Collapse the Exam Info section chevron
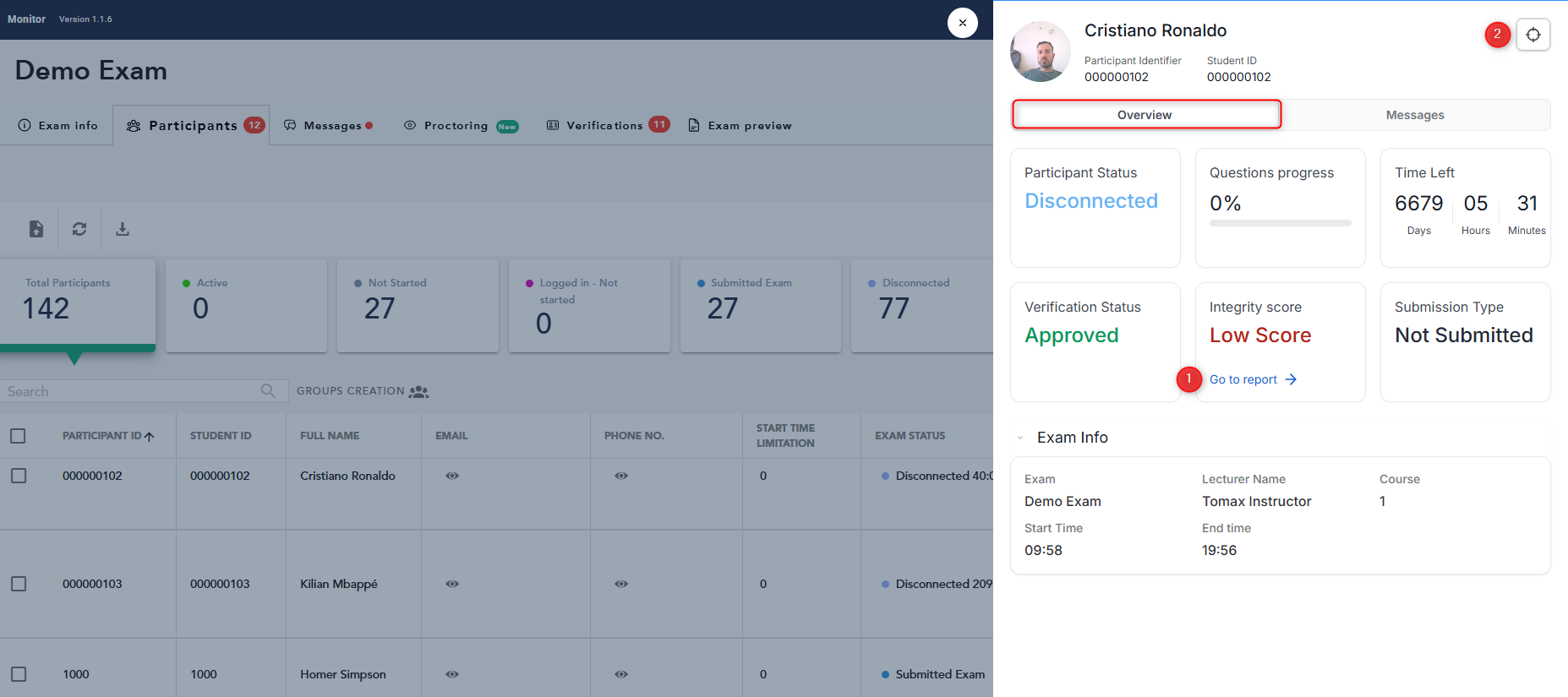Viewport: 1568px width, 697px height. (x=1020, y=438)
